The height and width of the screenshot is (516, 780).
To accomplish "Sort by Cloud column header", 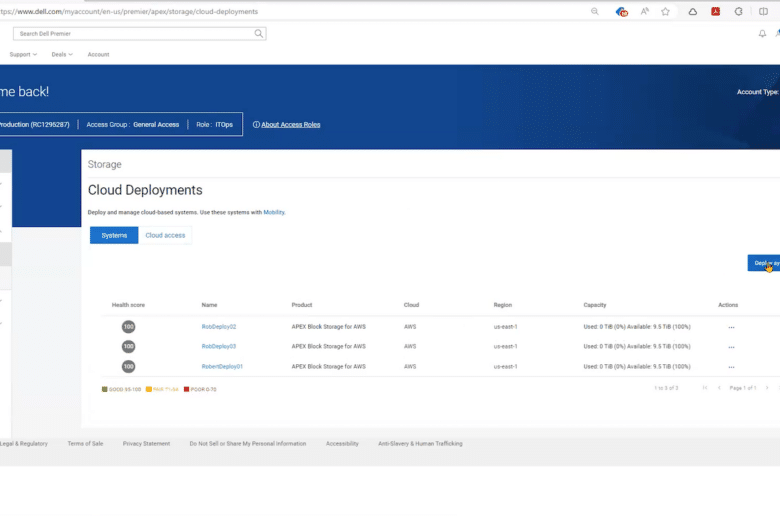I will click(411, 305).
